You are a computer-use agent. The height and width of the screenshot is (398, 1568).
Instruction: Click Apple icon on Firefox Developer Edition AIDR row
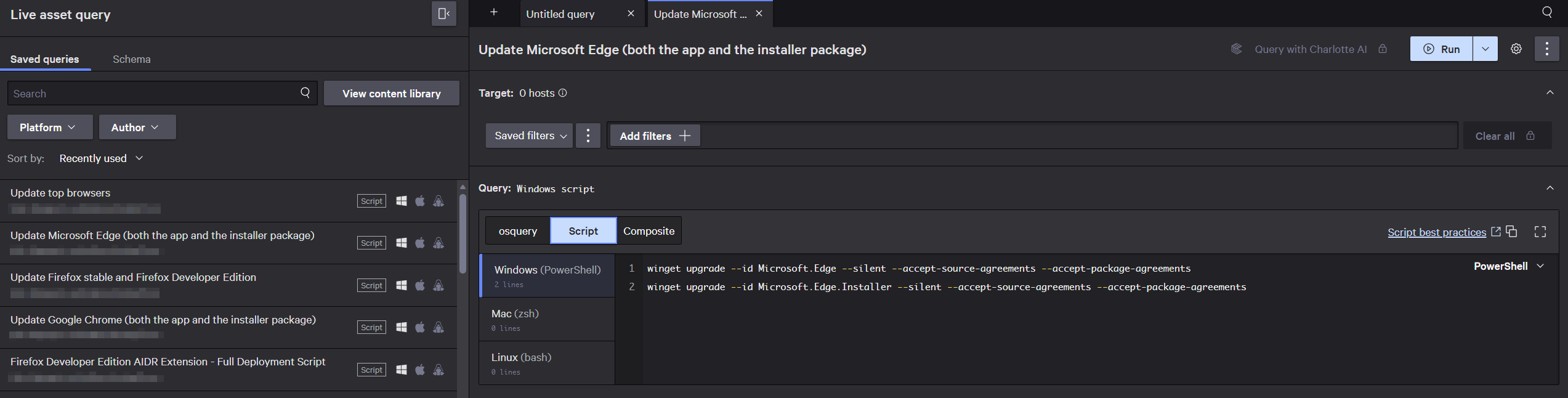click(x=420, y=370)
